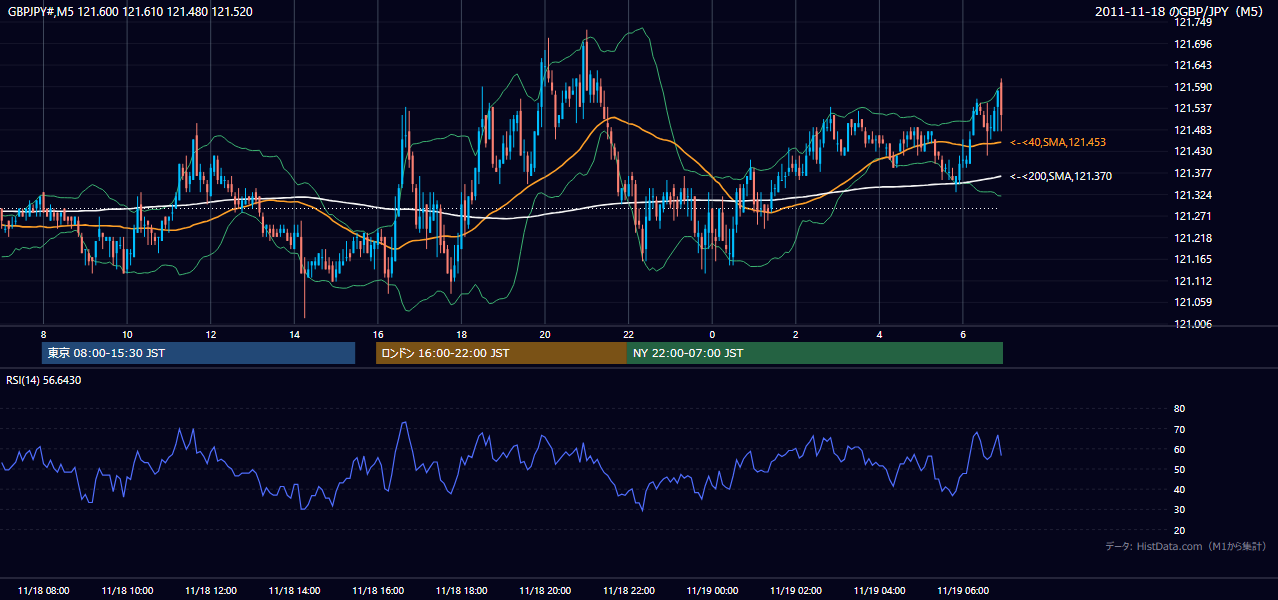Click the 11/18 18:00 time label
The height and width of the screenshot is (600, 1278).
tap(461, 591)
